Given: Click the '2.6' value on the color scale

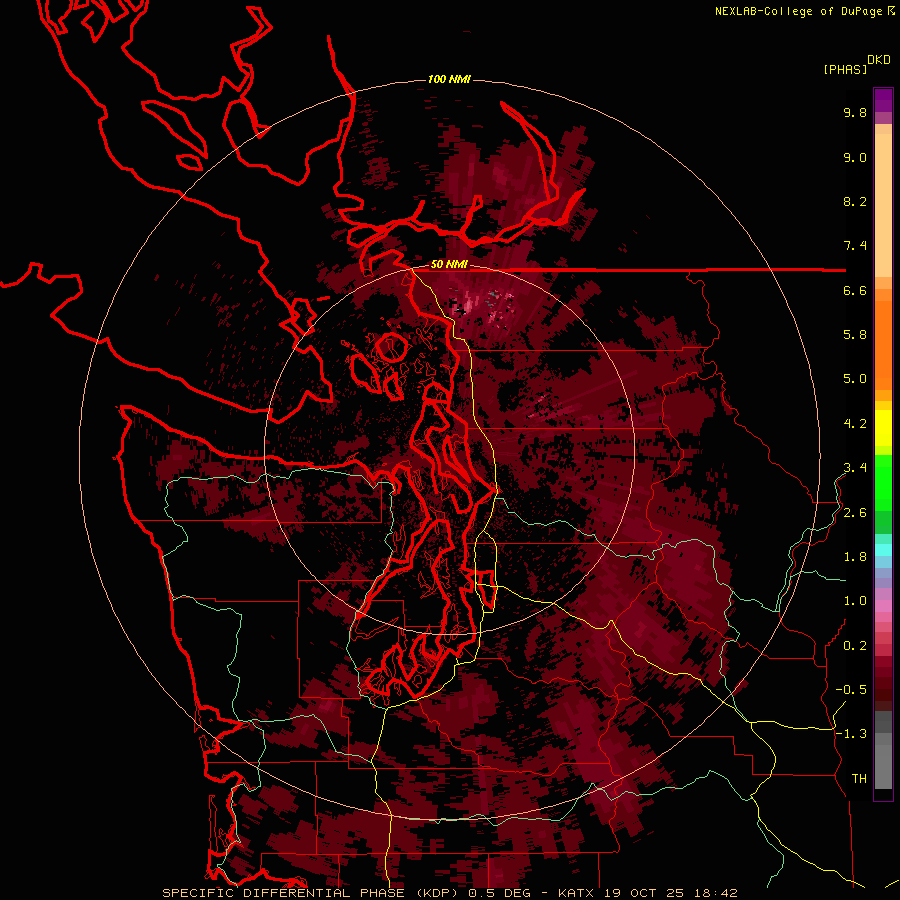Looking at the screenshot, I should click(x=855, y=513).
